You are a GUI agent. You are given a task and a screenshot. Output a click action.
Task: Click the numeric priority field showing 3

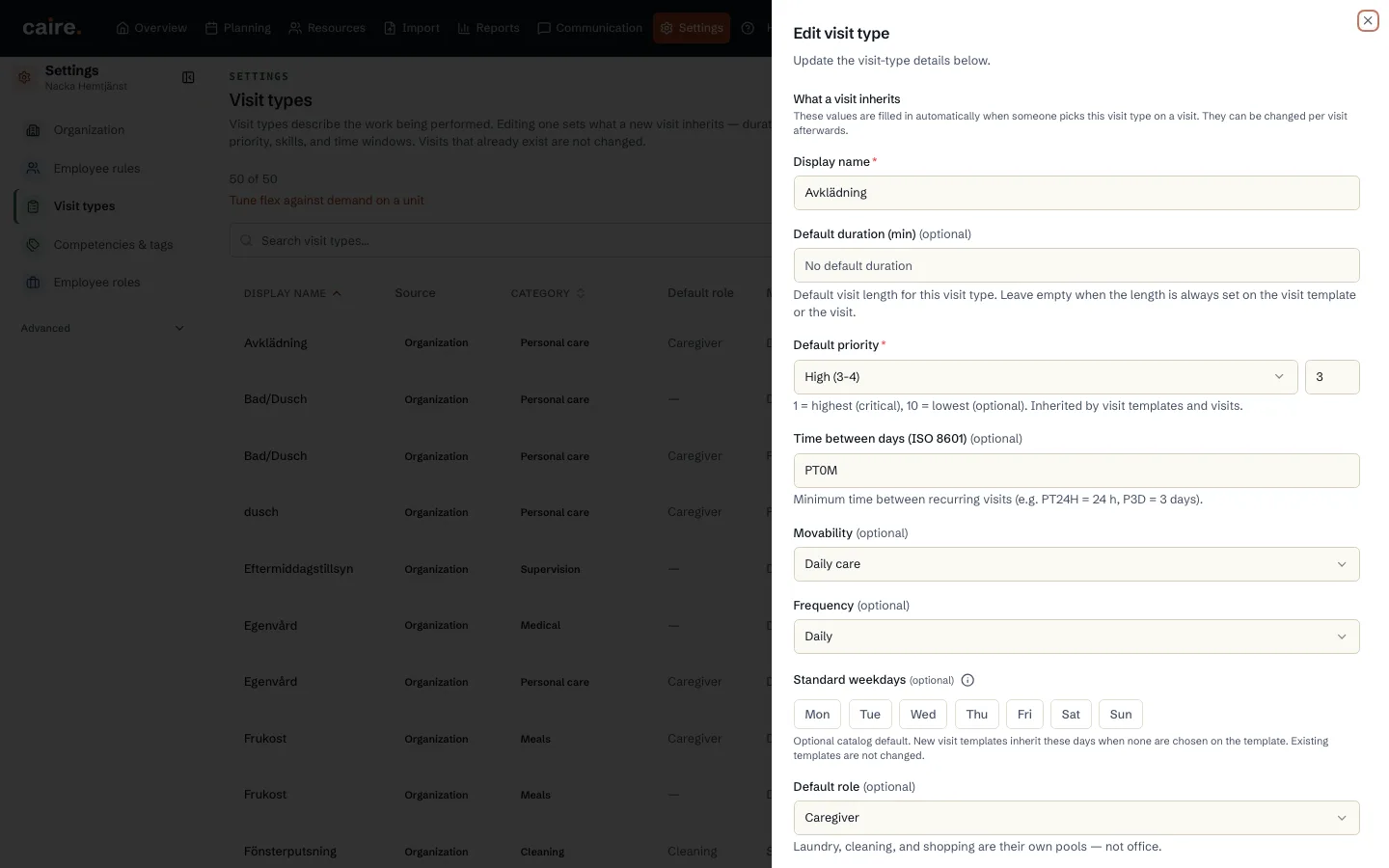[x=1332, y=377]
